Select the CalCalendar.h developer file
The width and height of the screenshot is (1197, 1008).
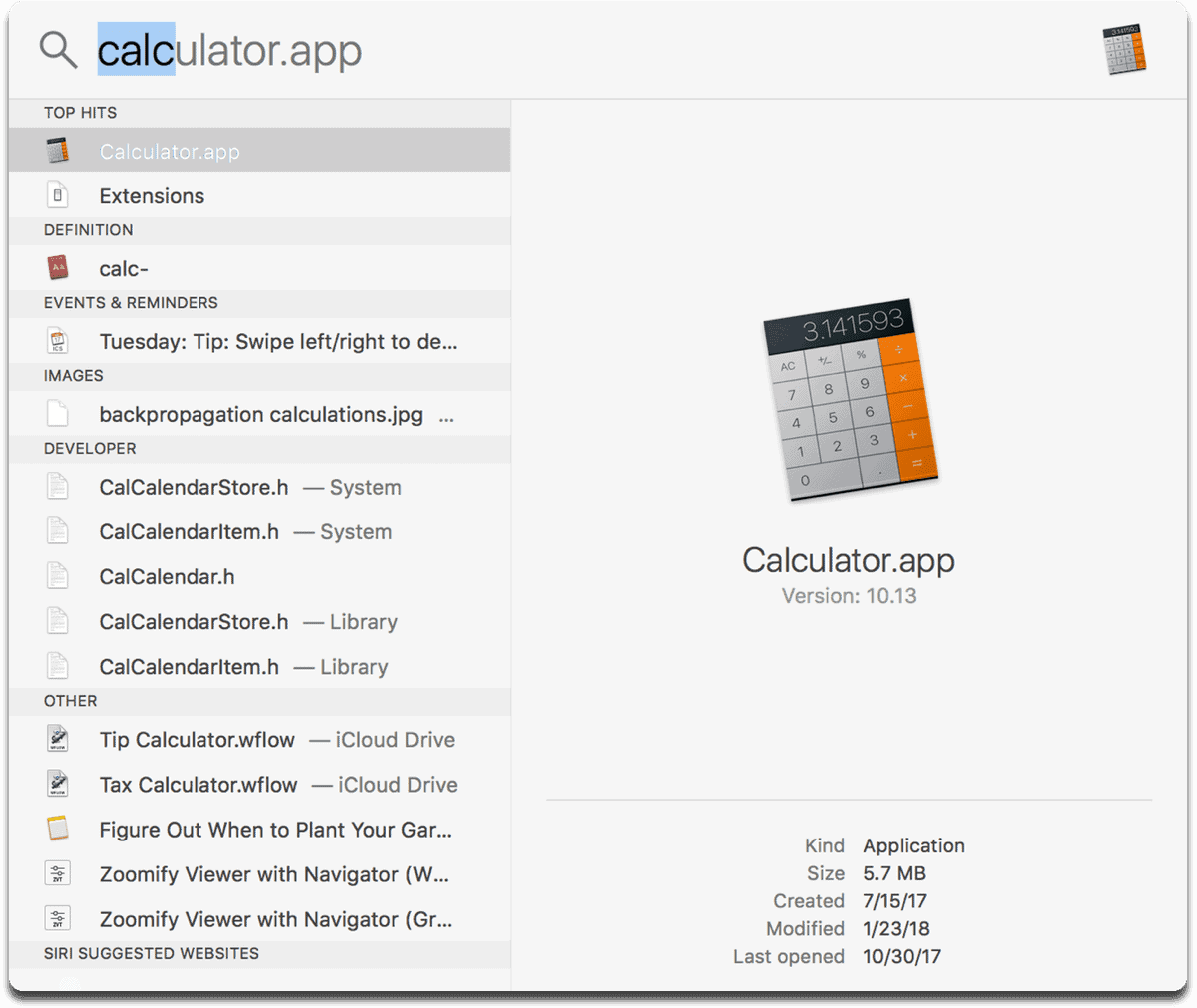point(259,576)
